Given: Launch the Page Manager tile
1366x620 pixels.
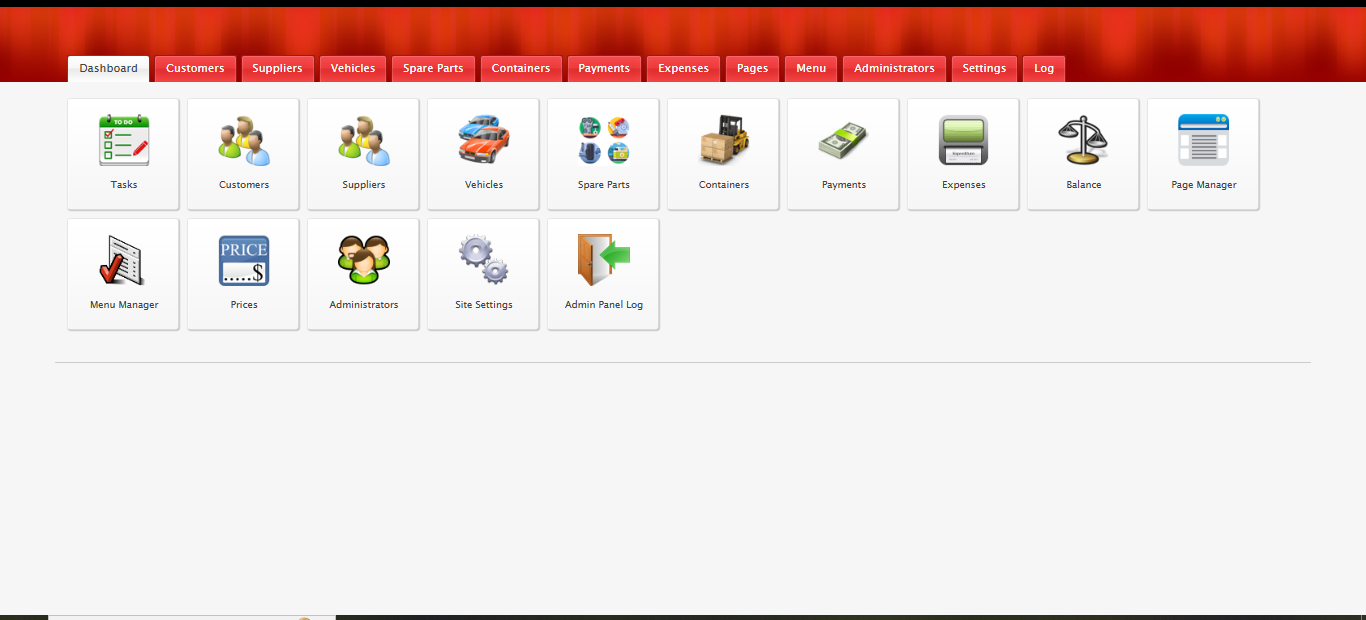Looking at the screenshot, I should [1204, 153].
